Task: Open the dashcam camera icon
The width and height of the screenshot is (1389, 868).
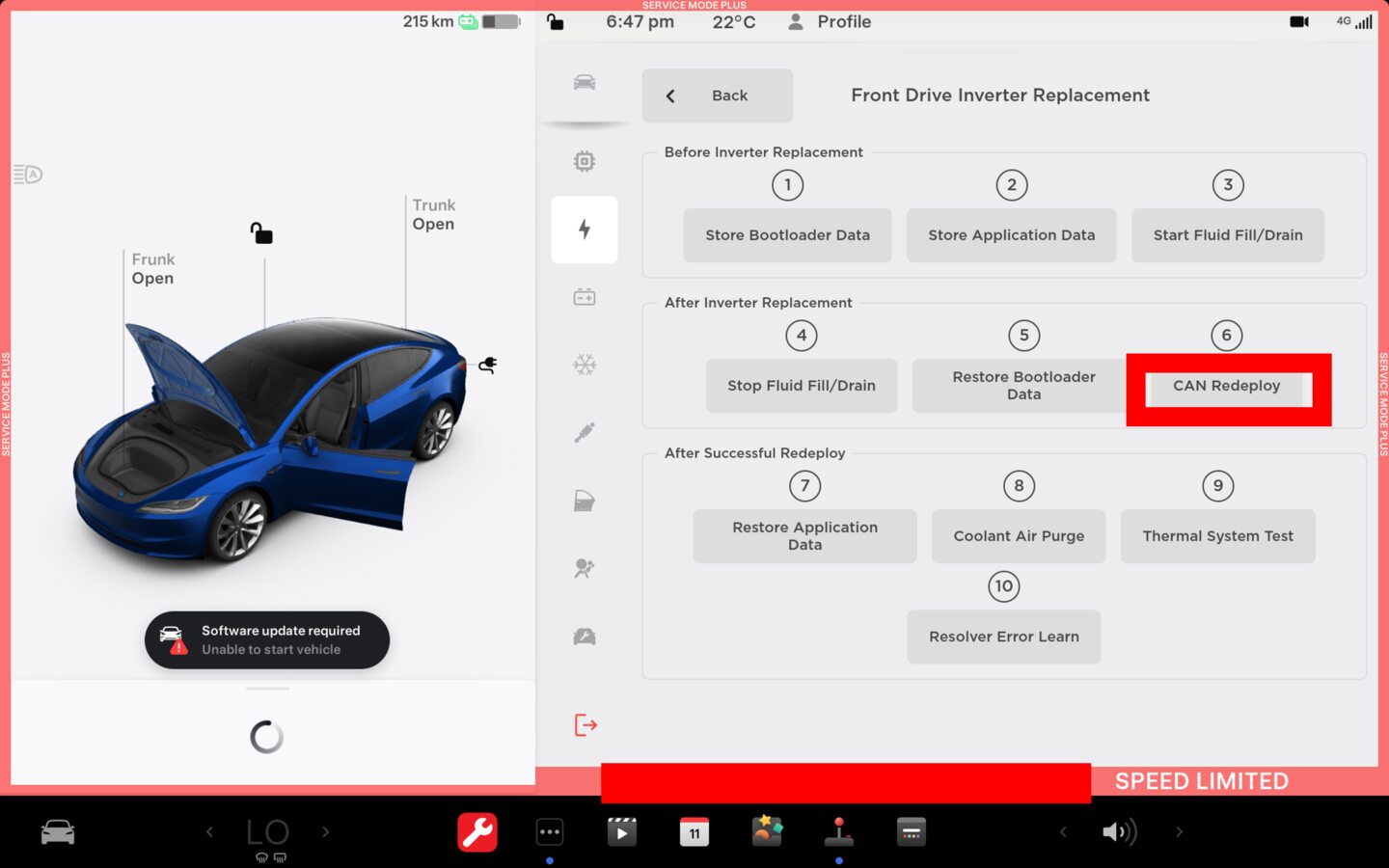Action: tap(1299, 21)
